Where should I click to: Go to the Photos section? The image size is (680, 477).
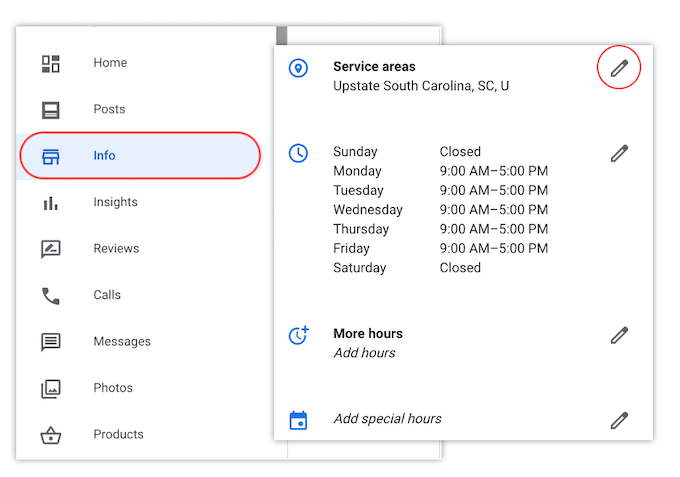click(112, 388)
